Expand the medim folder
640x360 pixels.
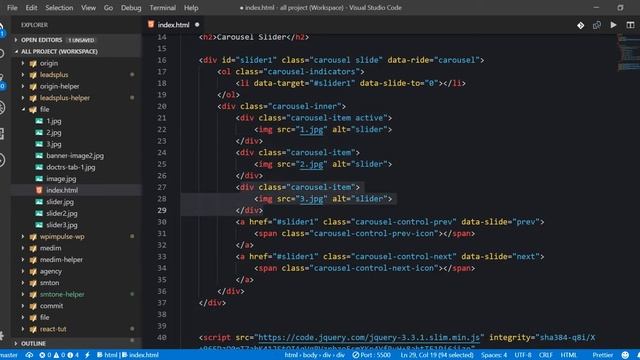50,248
